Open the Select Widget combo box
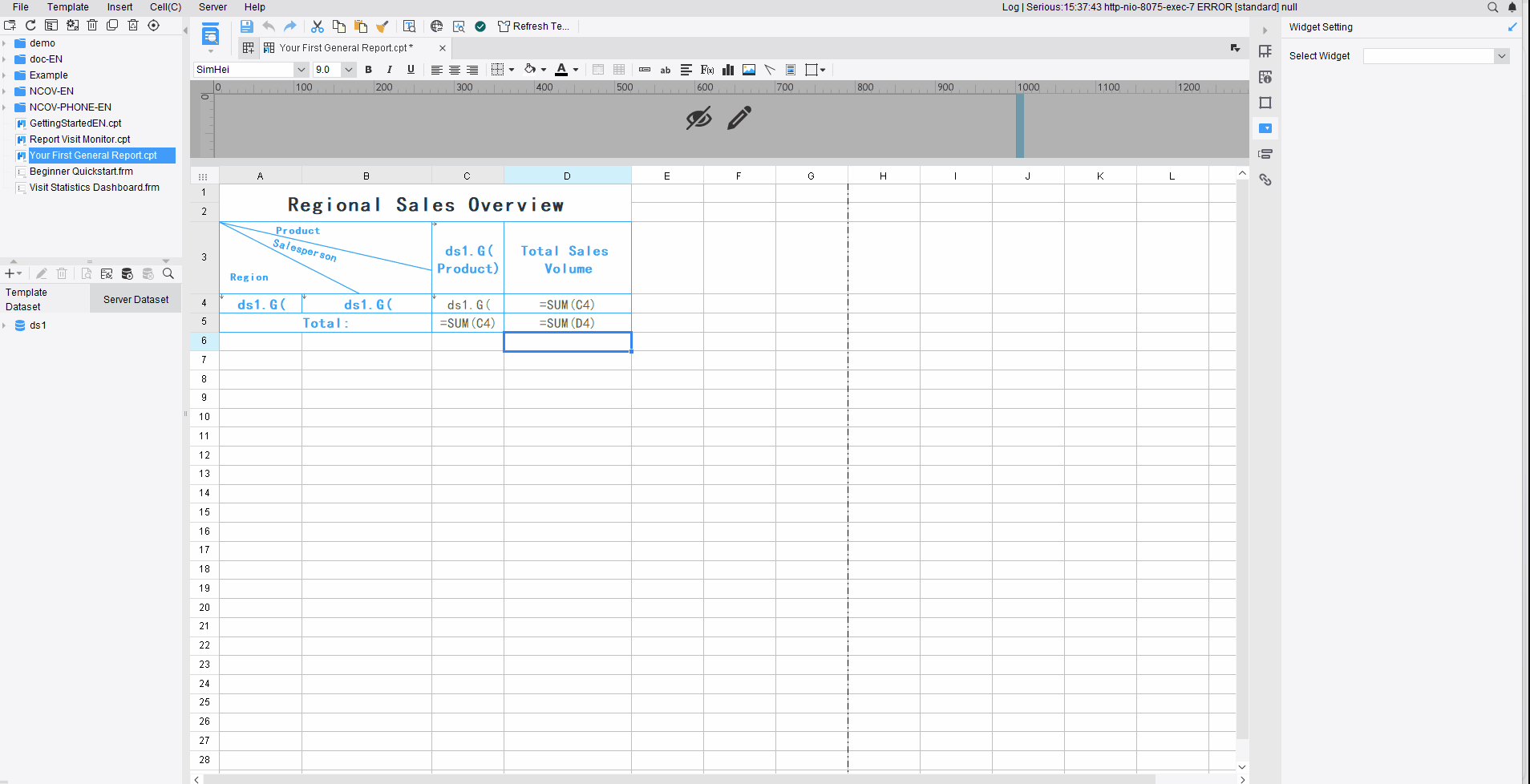This screenshot has width=1530, height=784. [1436, 56]
